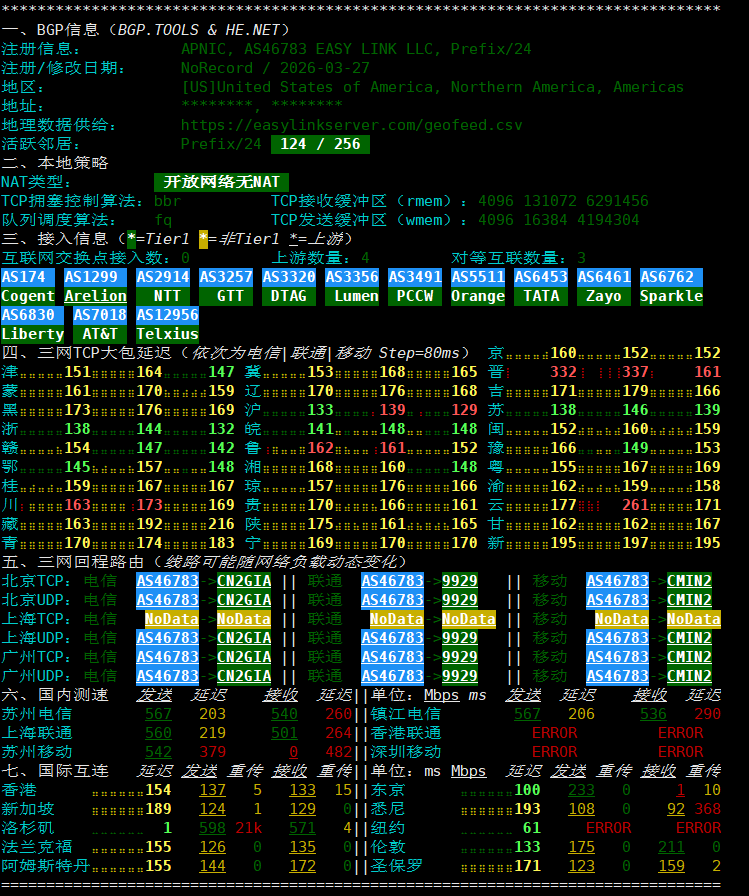The height and width of the screenshot is (896, 749).
Task: Select the Liberty provider label
Action: (33, 334)
